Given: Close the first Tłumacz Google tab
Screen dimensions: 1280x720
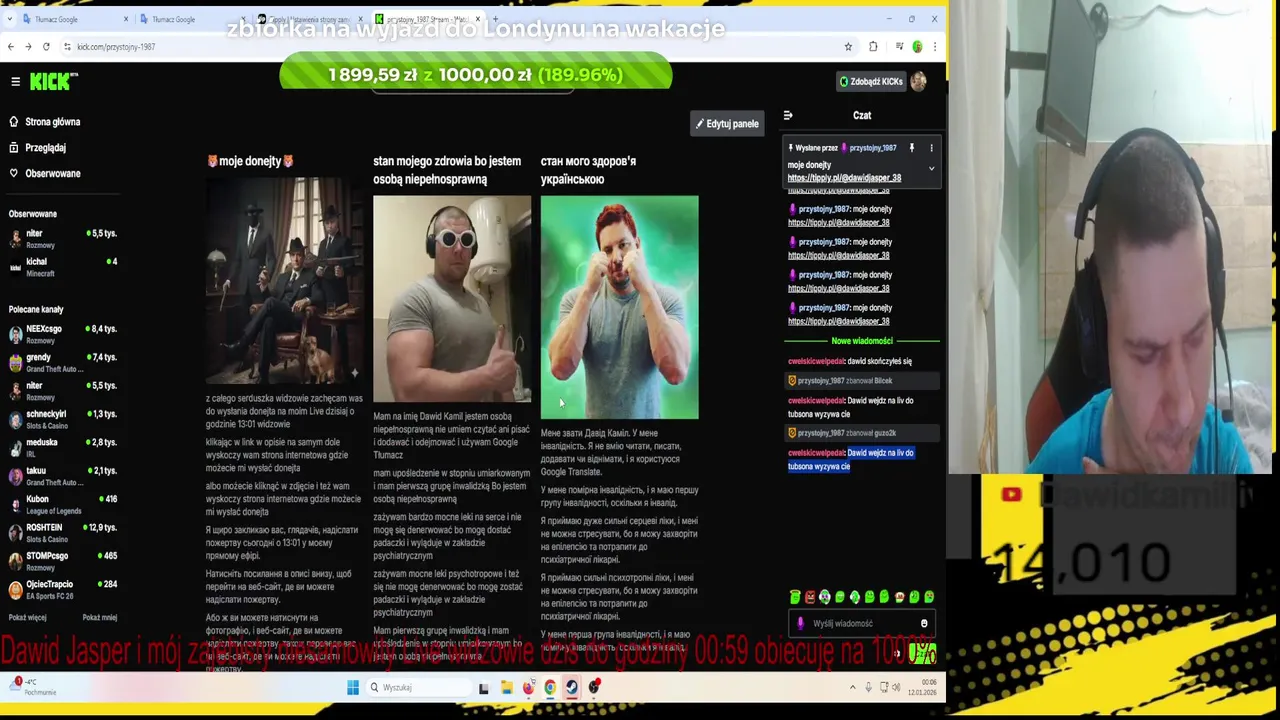Looking at the screenshot, I should (126, 19).
